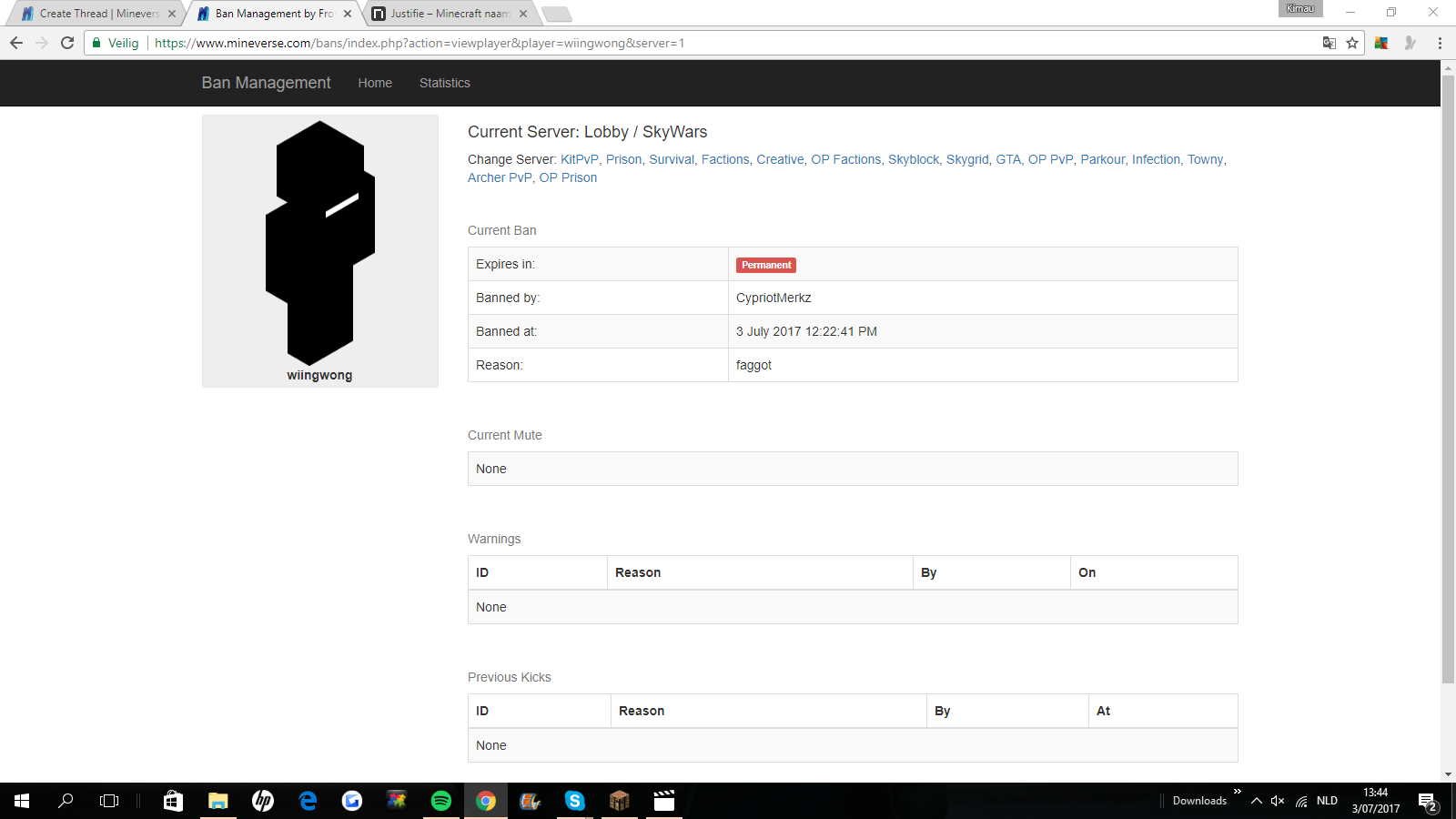Change server to OP Prison
1456x819 pixels.
[568, 177]
